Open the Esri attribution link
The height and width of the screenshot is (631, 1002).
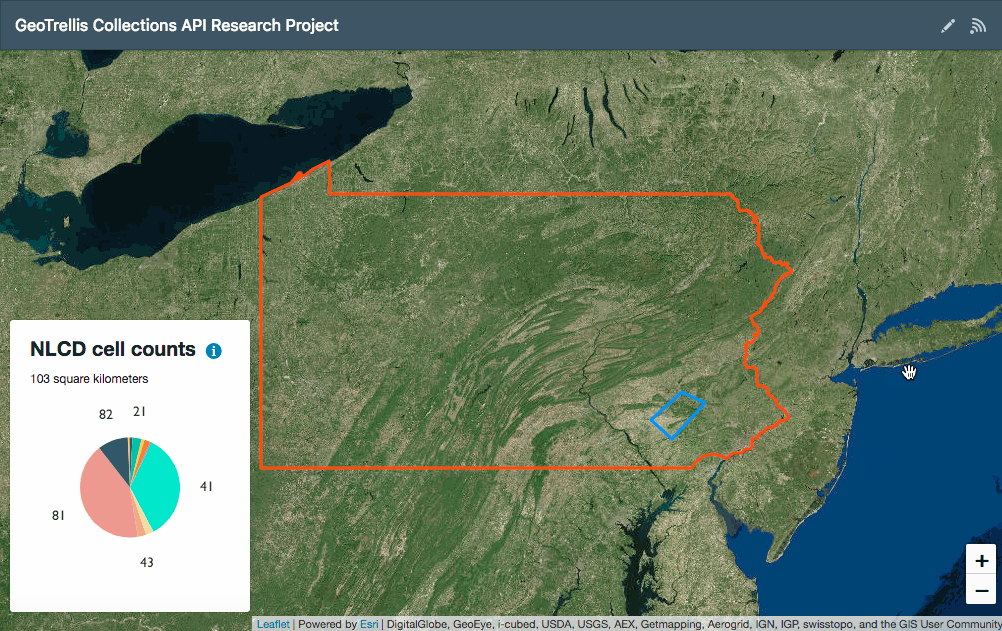[x=368, y=623]
